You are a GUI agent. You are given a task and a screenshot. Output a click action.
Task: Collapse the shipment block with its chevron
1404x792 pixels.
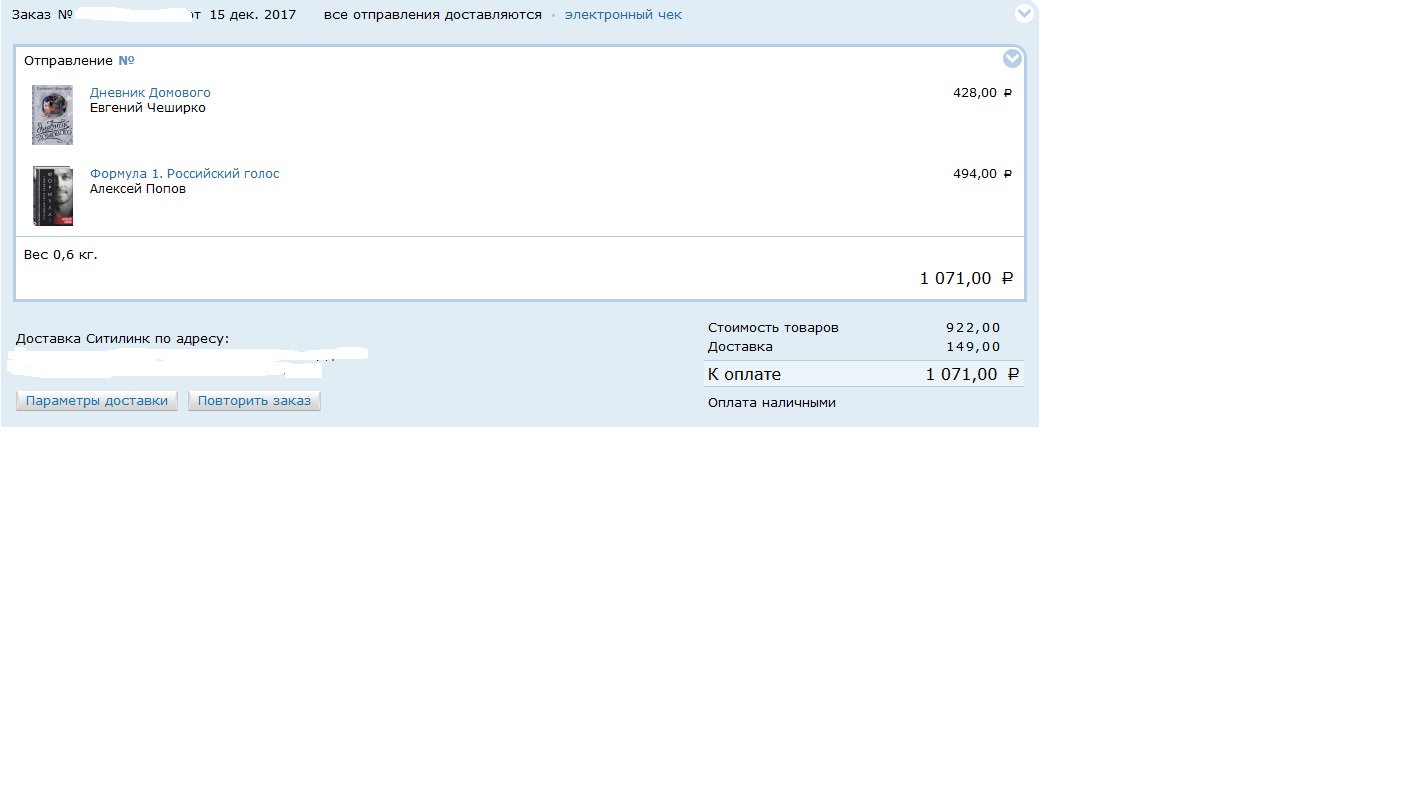coord(1012,59)
